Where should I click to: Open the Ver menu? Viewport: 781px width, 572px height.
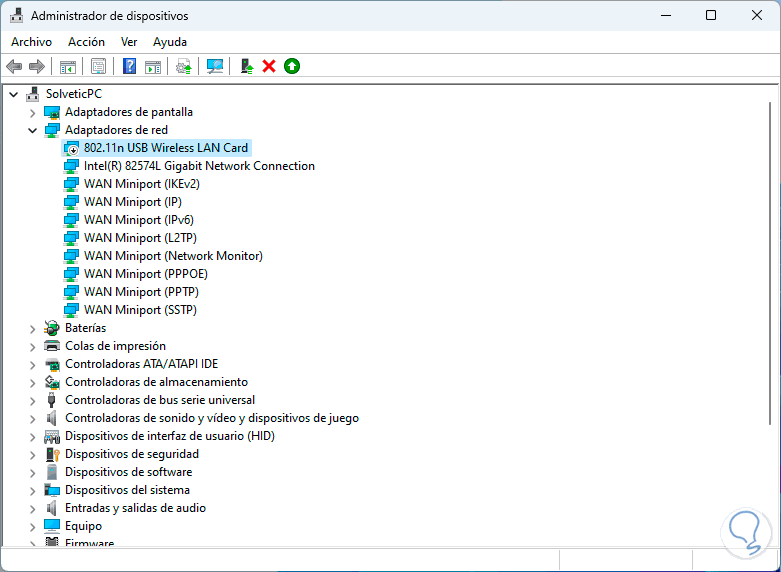(x=129, y=42)
